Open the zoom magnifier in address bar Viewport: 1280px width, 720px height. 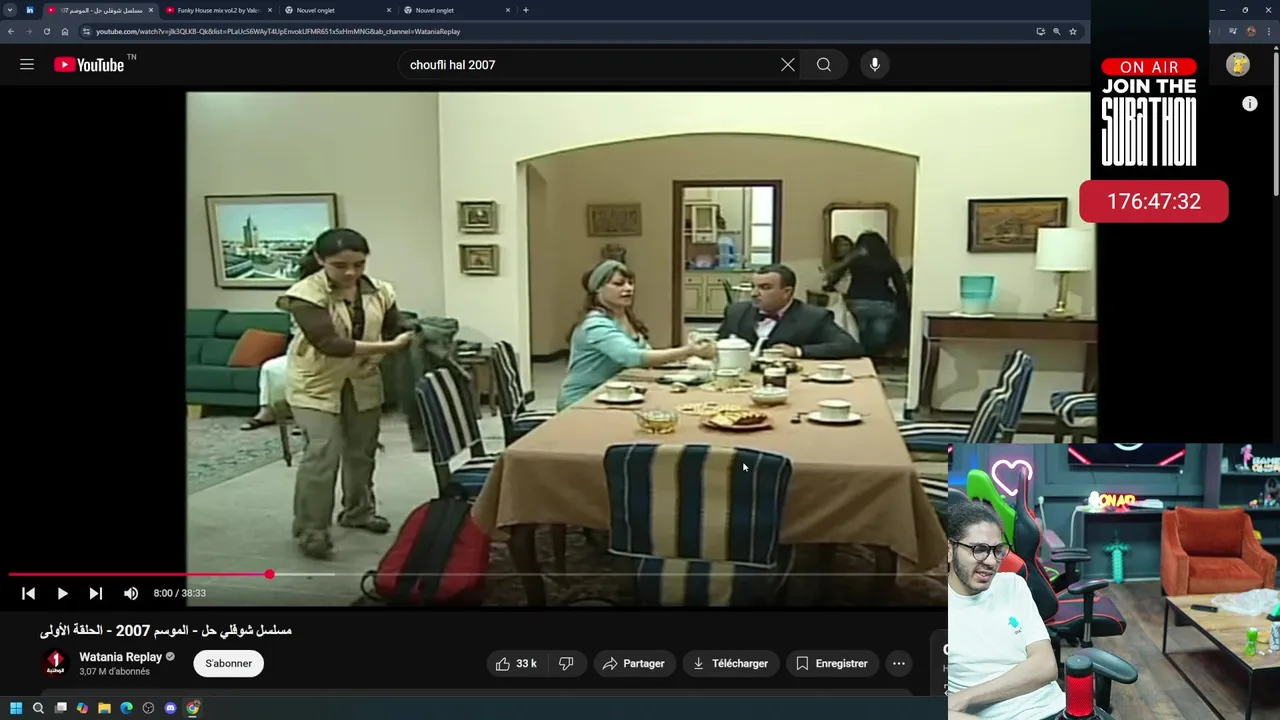pos(1056,31)
